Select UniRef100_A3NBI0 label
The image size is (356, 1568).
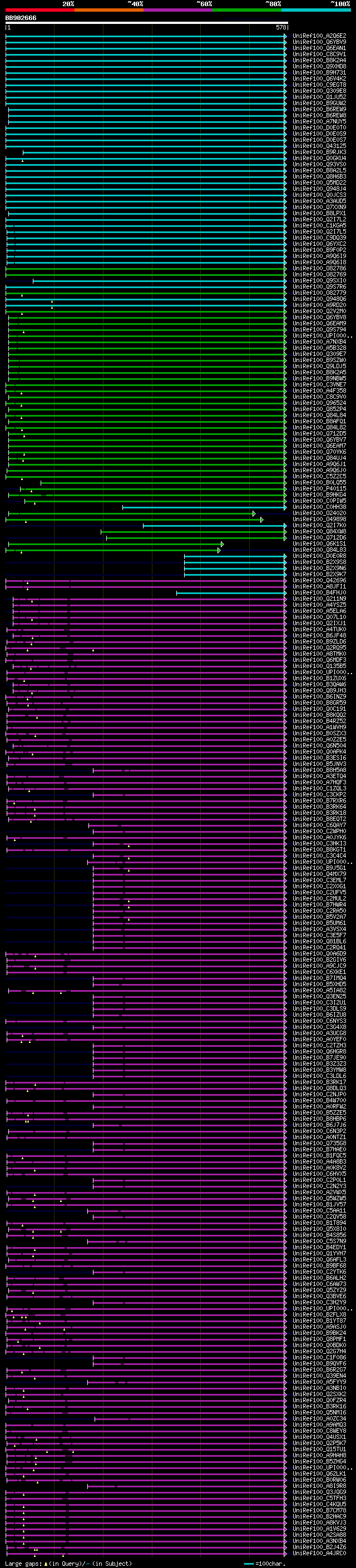(x=319, y=1388)
